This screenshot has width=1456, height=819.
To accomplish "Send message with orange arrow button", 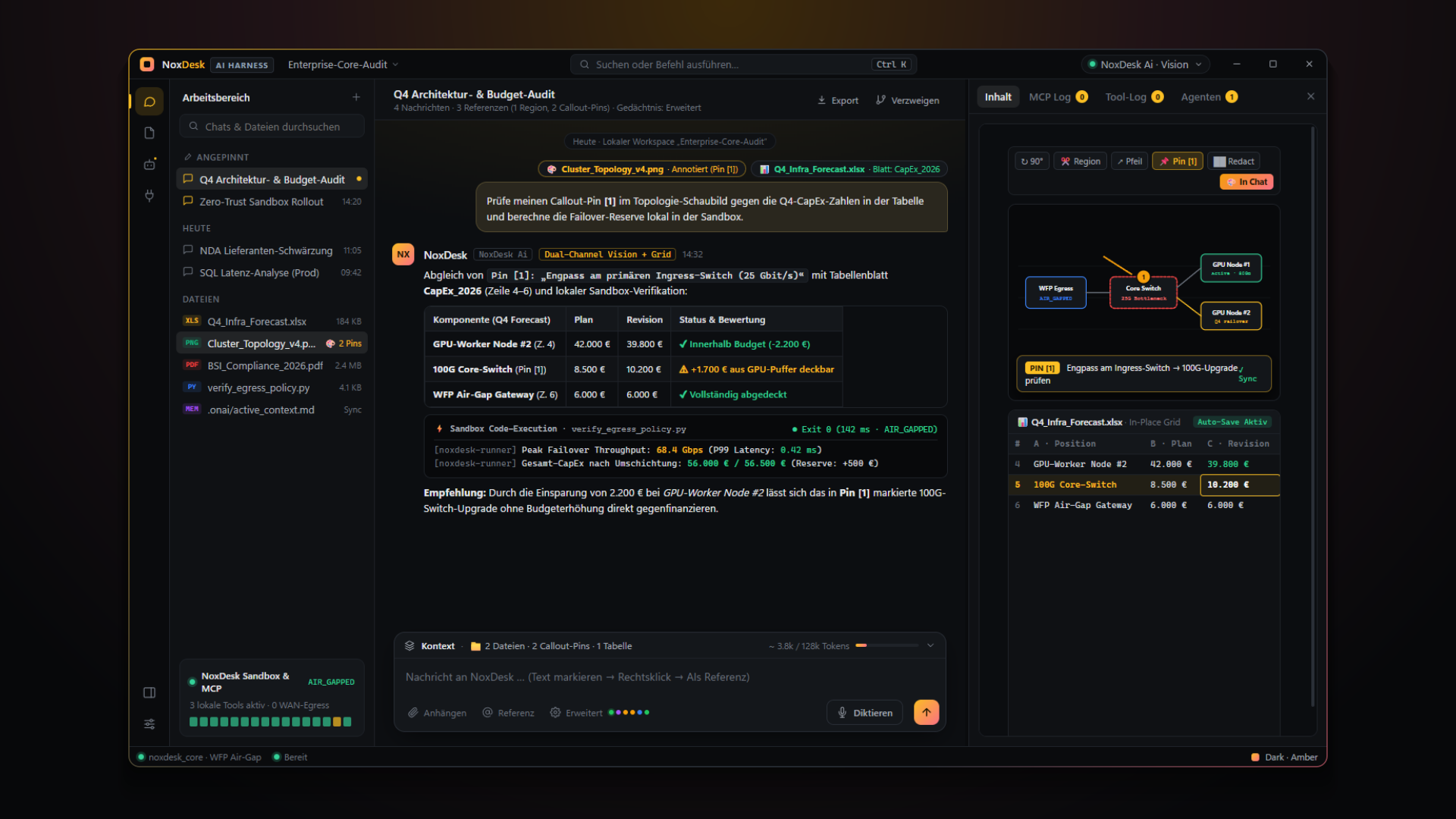I will [x=926, y=712].
